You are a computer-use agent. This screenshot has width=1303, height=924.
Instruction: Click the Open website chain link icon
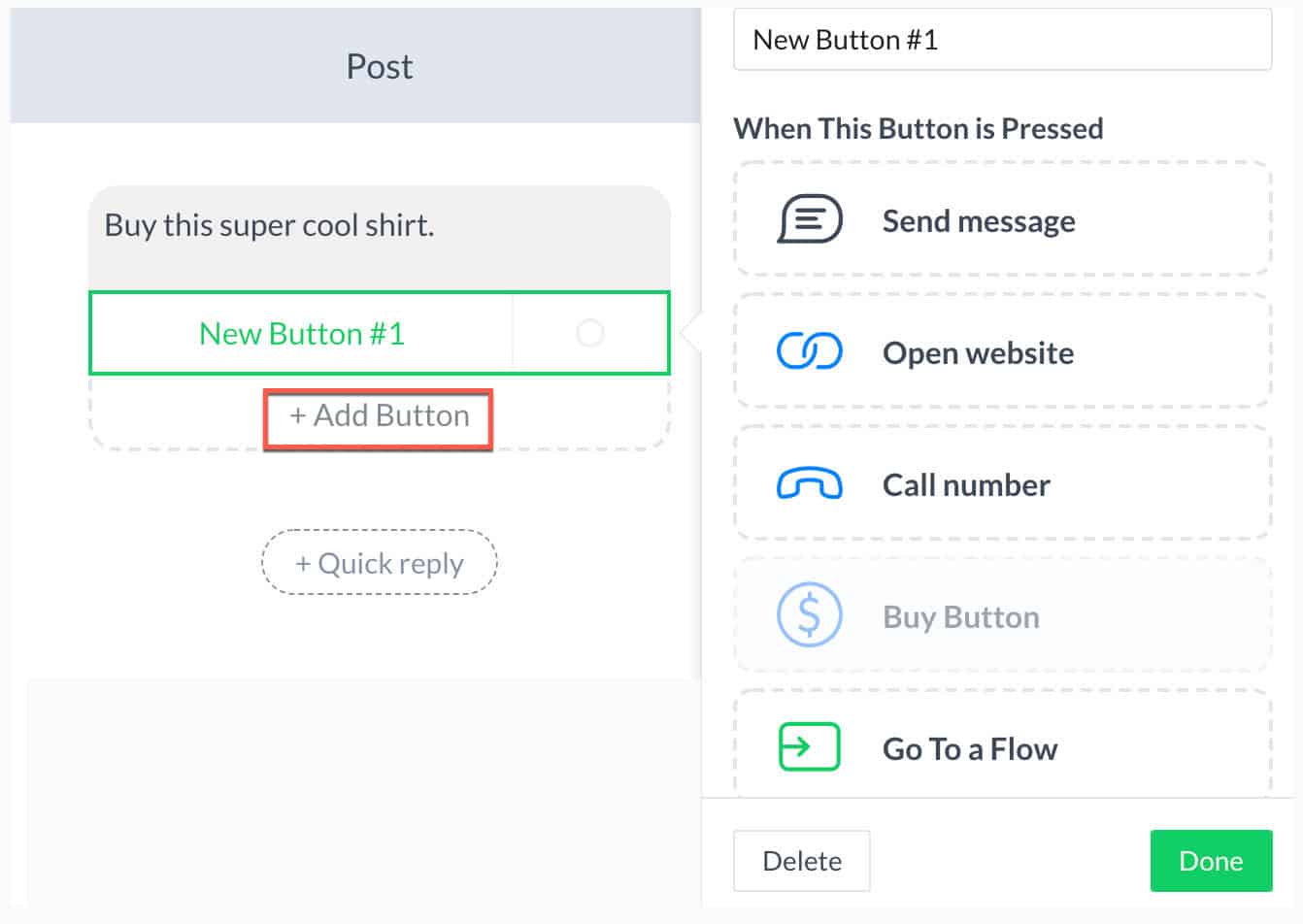pos(809,351)
